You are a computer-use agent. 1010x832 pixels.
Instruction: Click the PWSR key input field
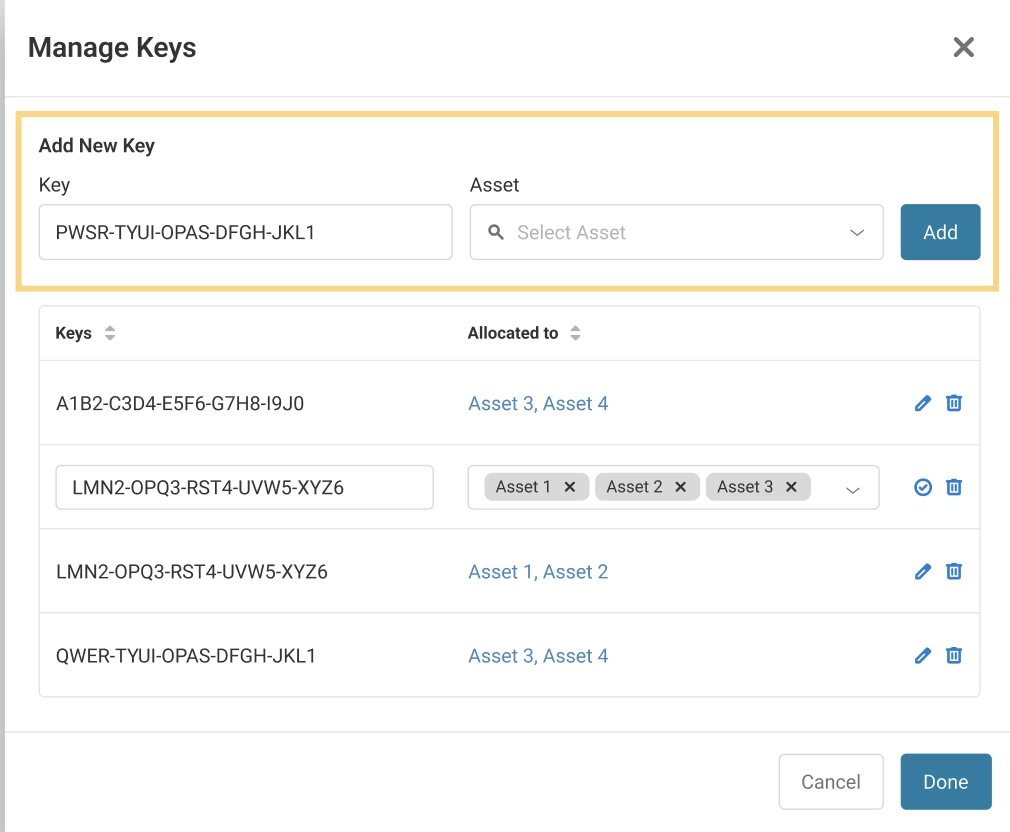[245, 232]
